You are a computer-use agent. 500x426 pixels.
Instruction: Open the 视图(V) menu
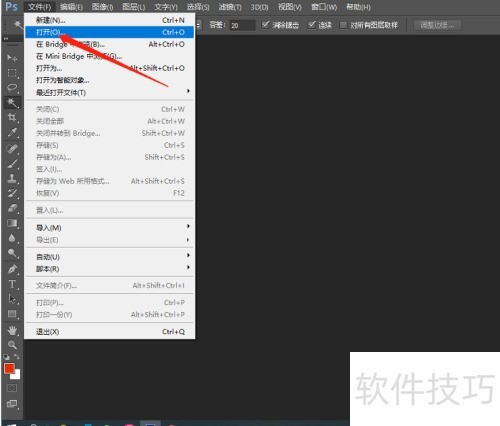(x=289, y=7)
